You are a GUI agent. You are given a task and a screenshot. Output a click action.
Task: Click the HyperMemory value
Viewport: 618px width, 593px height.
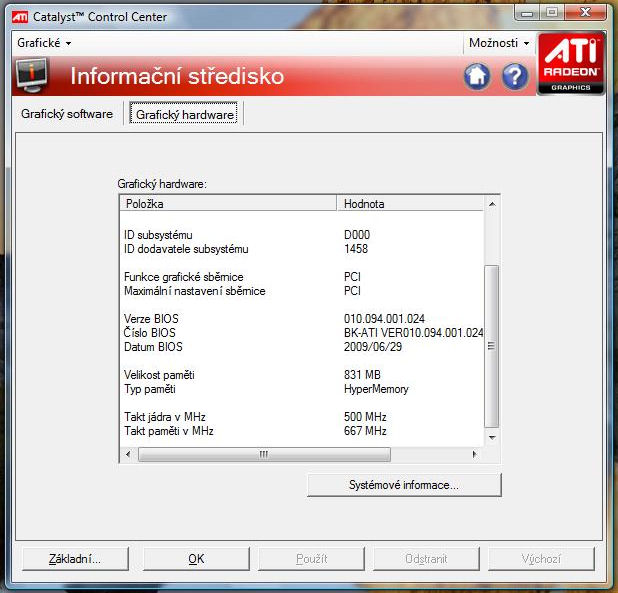(376, 389)
